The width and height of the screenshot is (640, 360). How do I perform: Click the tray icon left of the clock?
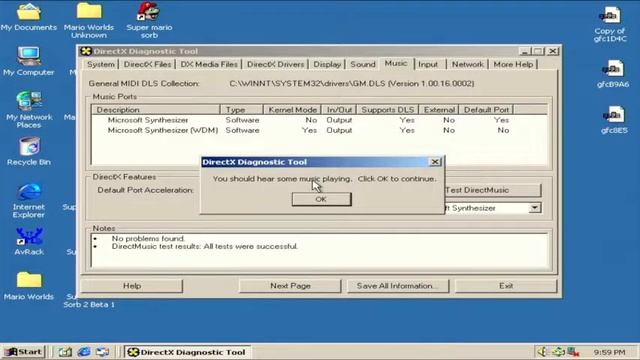(x=574, y=351)
